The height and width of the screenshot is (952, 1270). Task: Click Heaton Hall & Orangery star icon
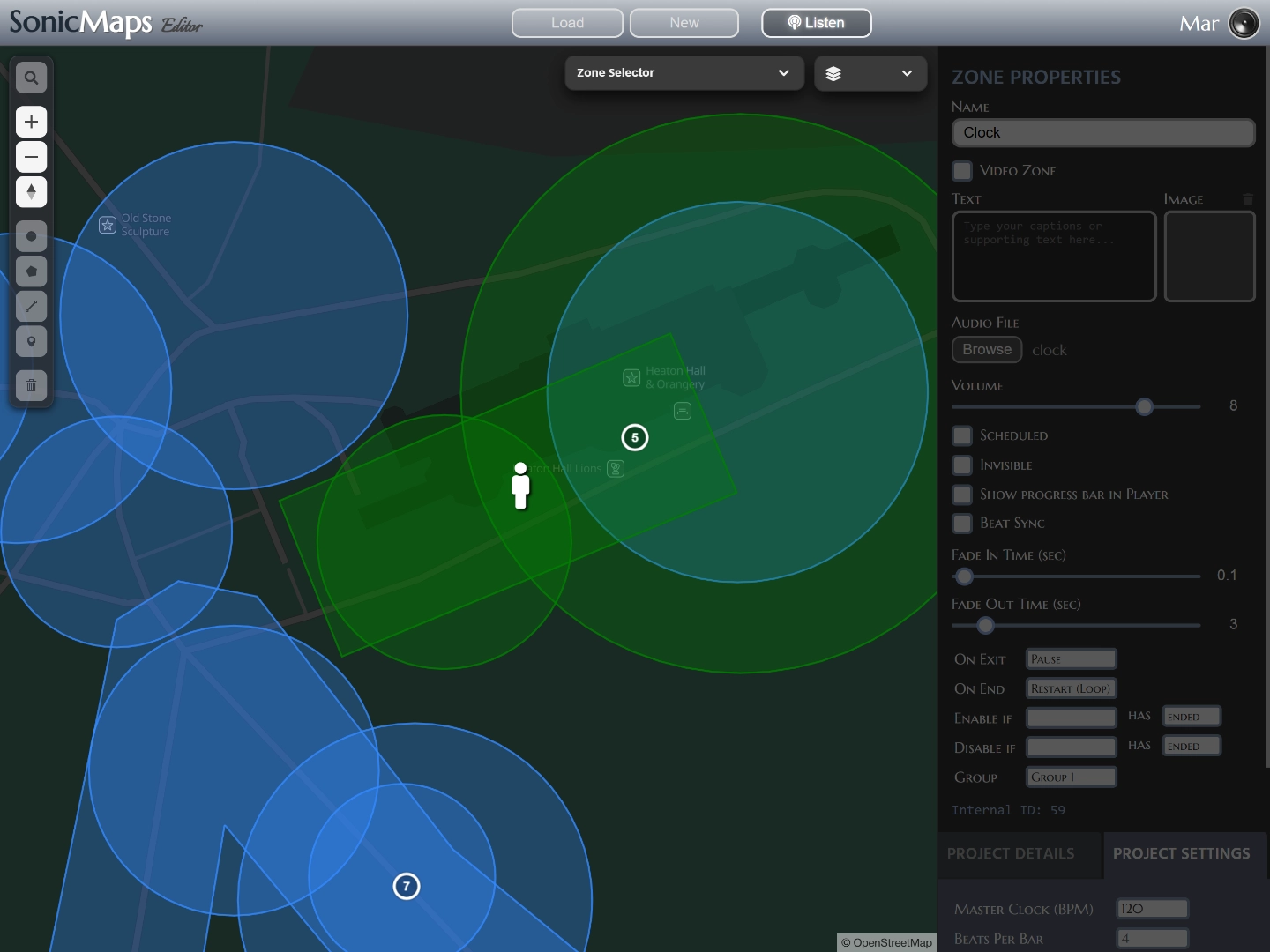631,378
